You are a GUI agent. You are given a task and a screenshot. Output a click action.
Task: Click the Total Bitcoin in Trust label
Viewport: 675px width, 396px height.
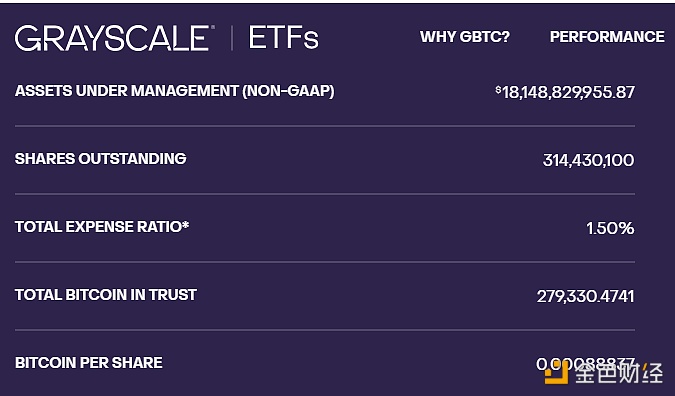[105, 294]
